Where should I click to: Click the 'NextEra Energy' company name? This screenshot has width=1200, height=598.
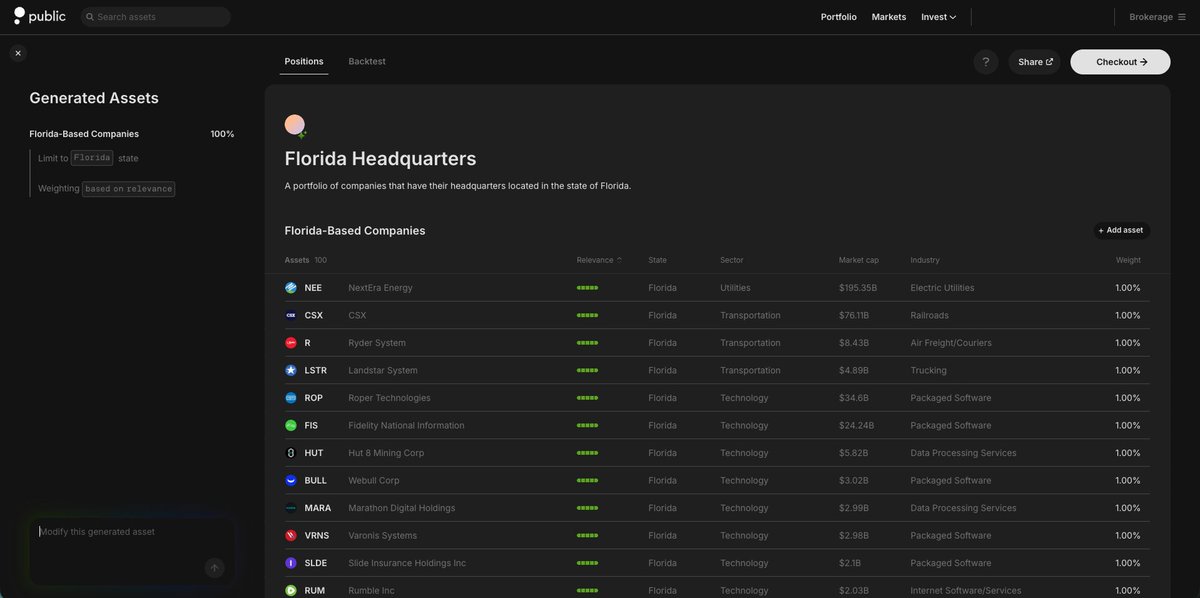(x=380, y=288)
